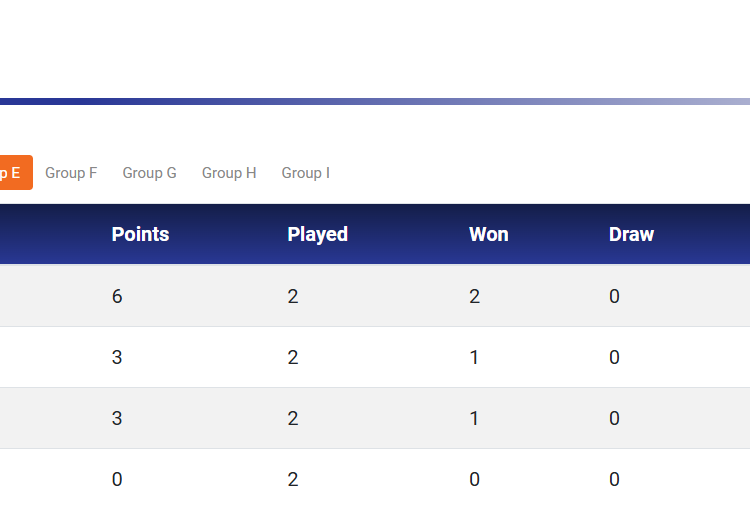The width and height of the screenshot is (750, 529).
Task: Click the Points value 0 in last row
Action: pos(117,480)
